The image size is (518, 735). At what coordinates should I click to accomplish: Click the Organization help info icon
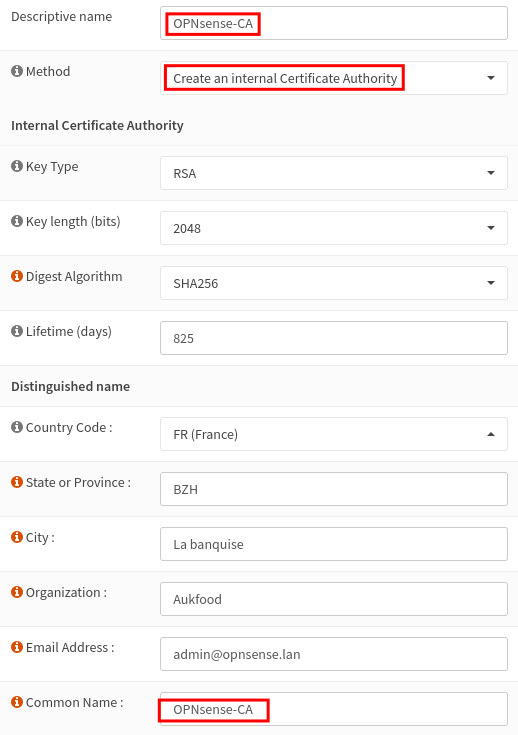point(17,592)
